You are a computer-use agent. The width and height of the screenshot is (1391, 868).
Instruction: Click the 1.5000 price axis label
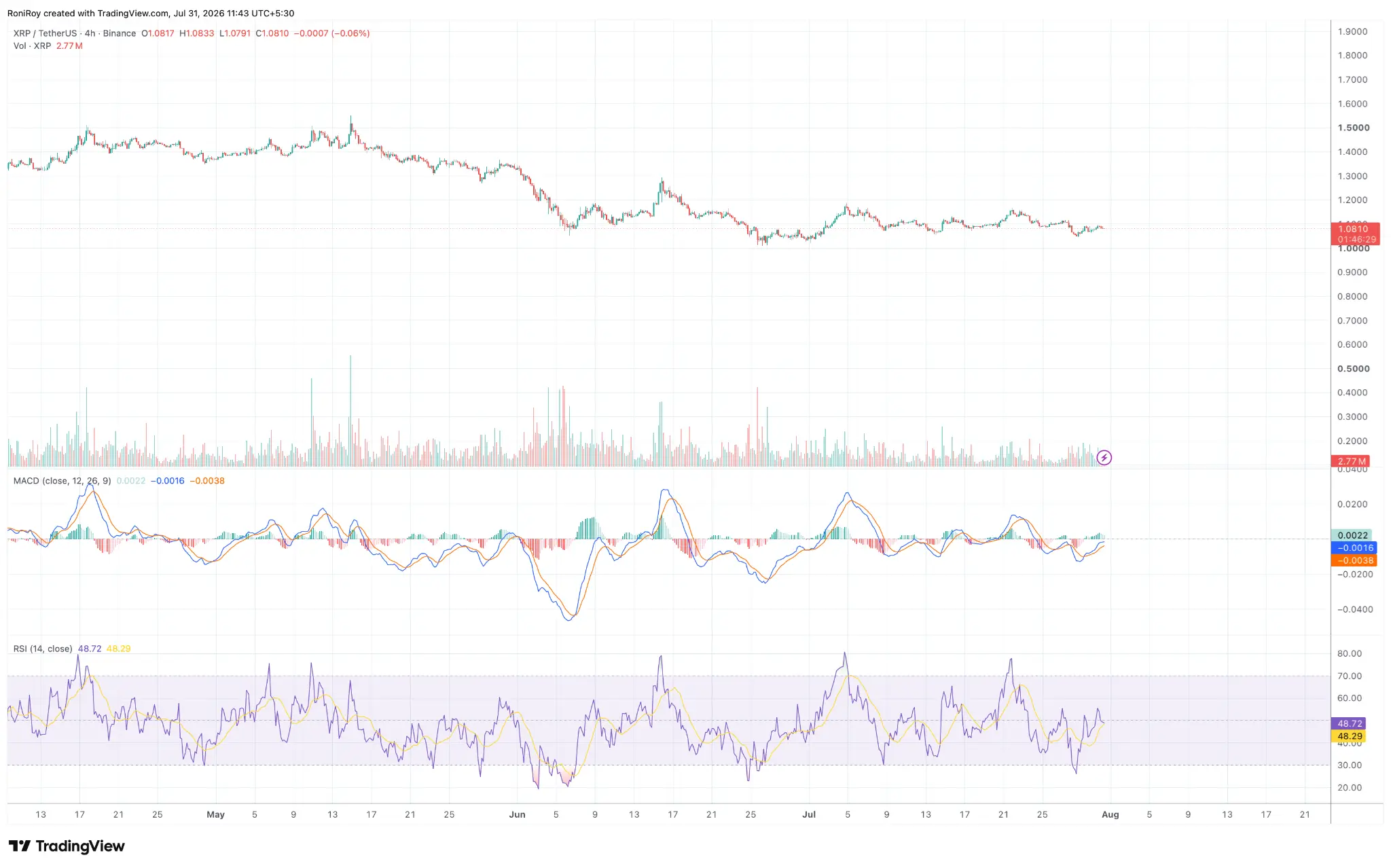click(1354, 128)
